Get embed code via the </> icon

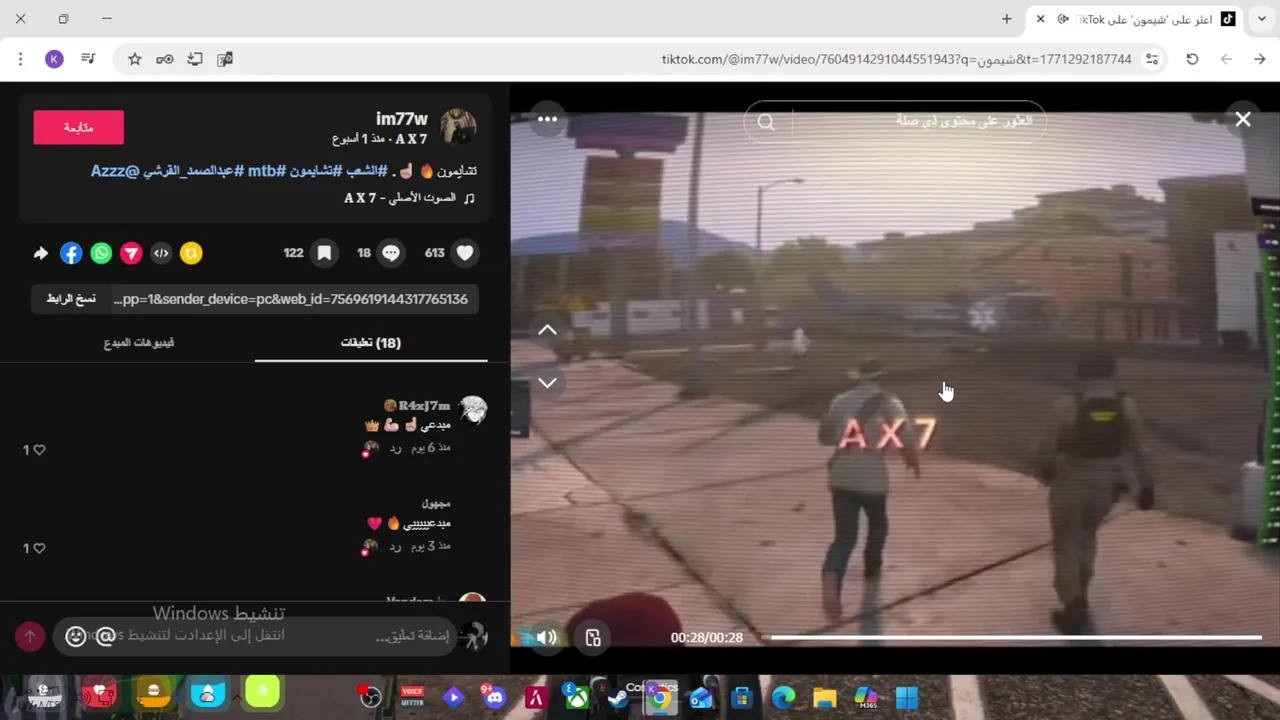coord(161,254)
